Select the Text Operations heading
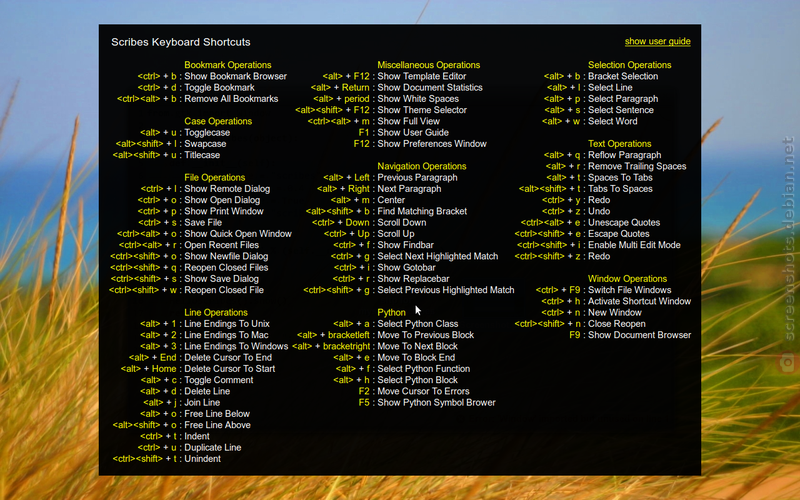Screen dimensions: 800x500 pyautogui.click(x=619, y=144)
